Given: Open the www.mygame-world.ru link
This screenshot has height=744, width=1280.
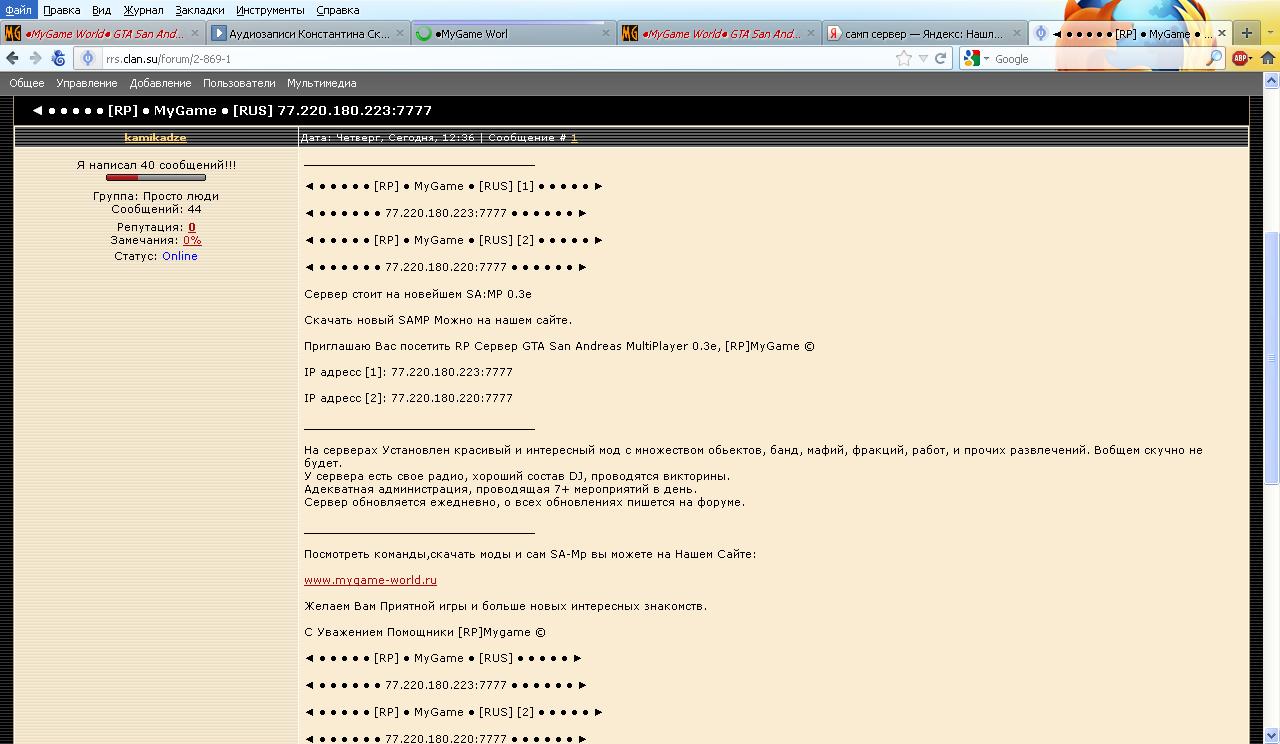Looking at the screenshot, I should click(370, 580).
